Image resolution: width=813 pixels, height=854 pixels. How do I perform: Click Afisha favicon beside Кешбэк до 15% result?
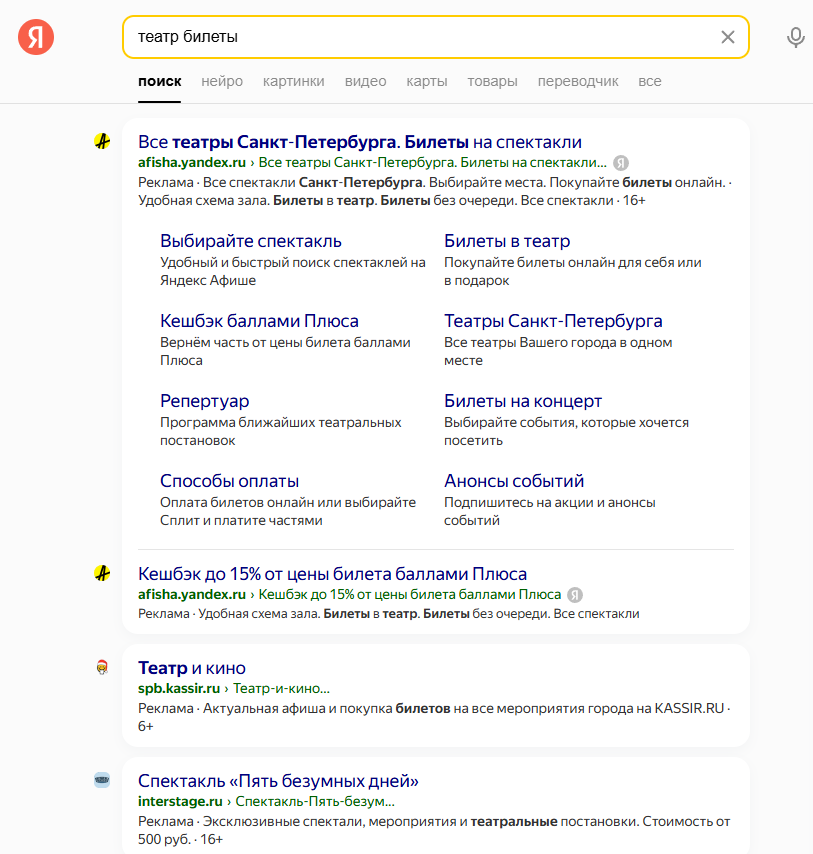(102, 573)
